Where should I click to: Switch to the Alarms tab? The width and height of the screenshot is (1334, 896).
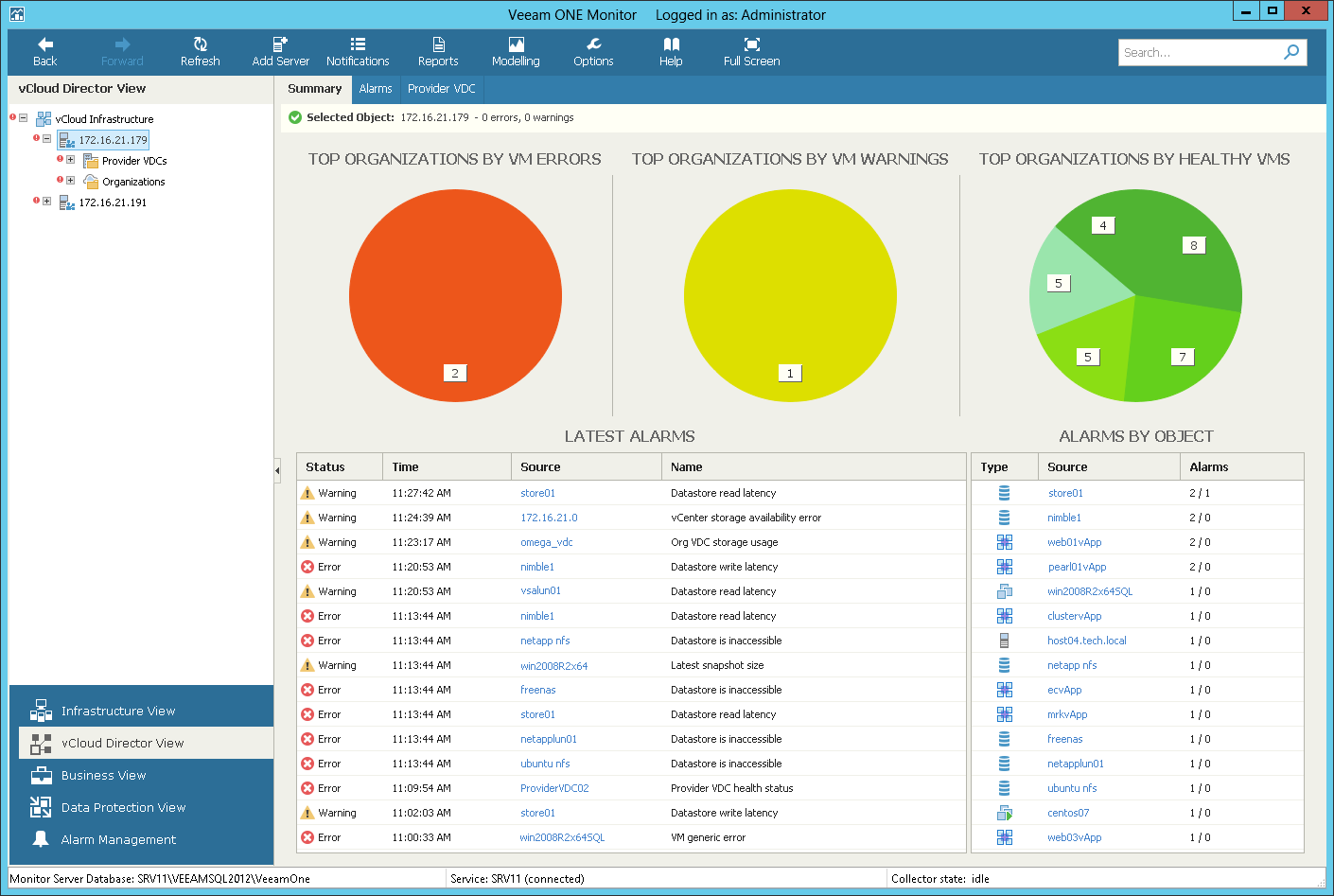(x=376, y=89)
